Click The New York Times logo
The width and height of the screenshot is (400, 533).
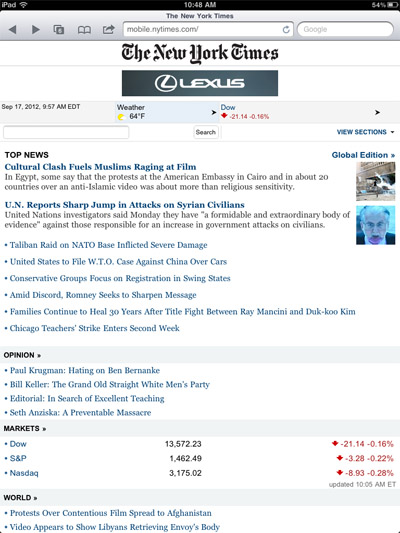(200, 53)
